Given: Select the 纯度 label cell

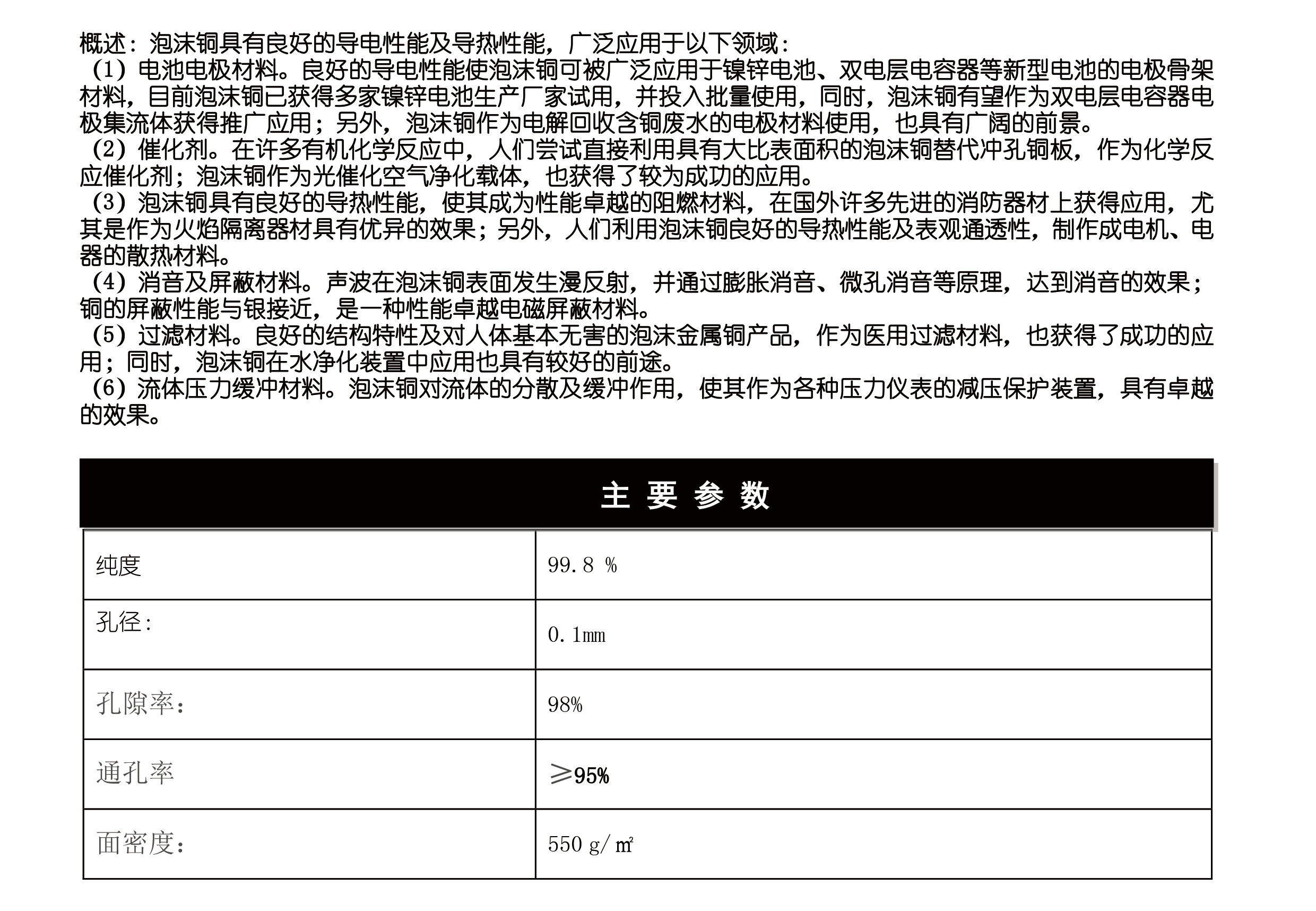Looking at the screenshot, I should point(309,565).
